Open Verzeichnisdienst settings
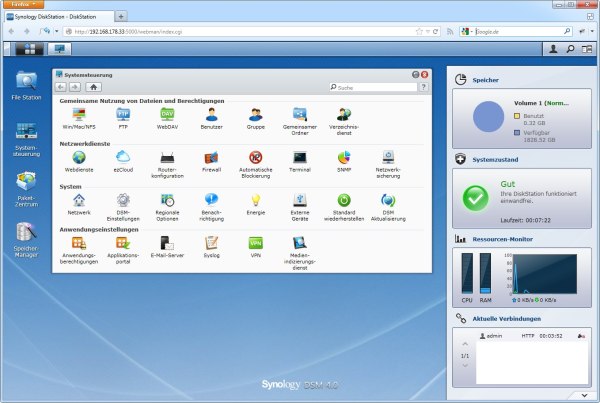Image resolution: width=600 pixels, height=403 pixels. (x=344, y=121)
